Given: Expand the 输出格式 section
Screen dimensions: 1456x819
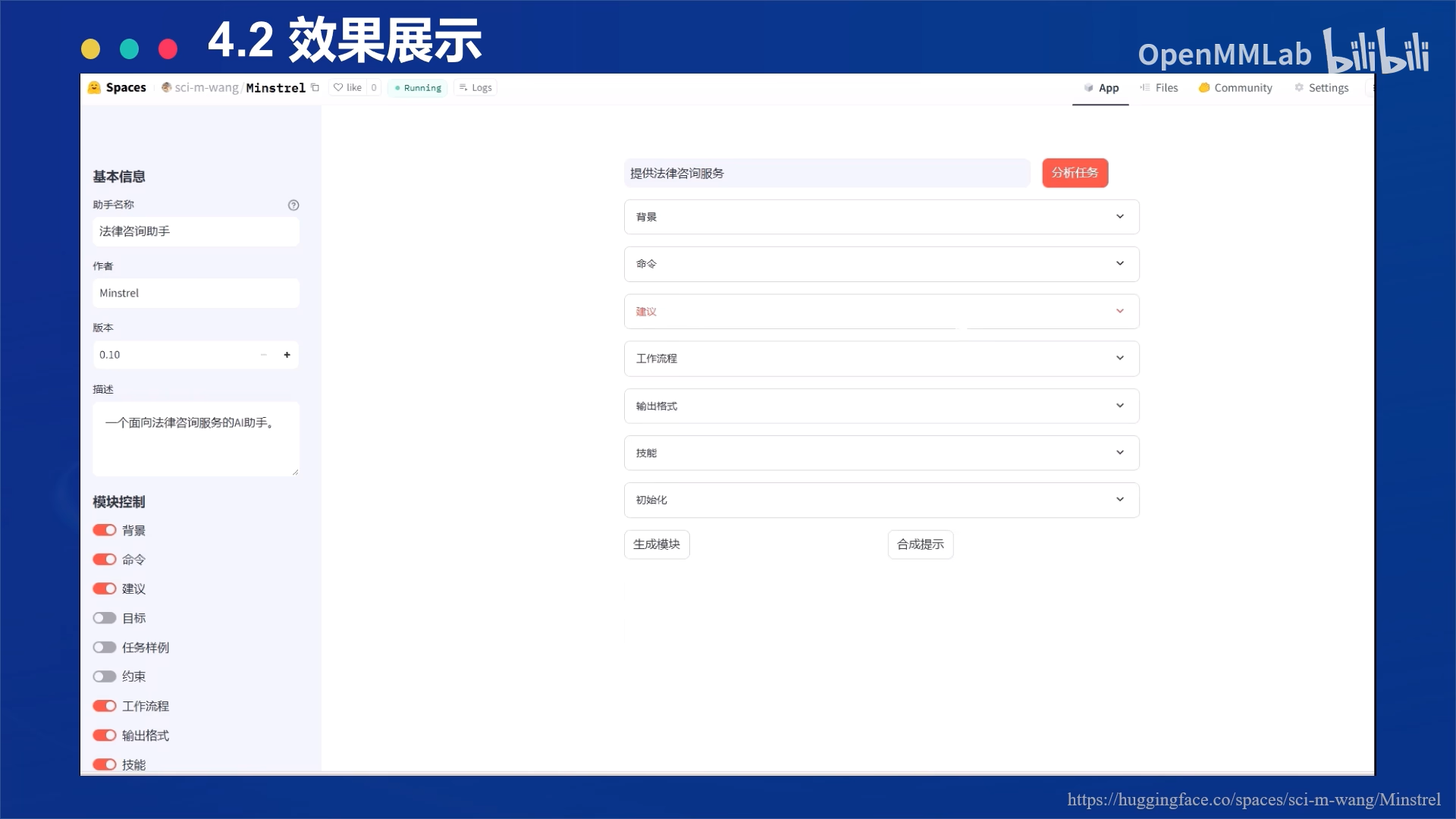Looking at the screenshot, I should pyautogui.click(x=881, y=406).
